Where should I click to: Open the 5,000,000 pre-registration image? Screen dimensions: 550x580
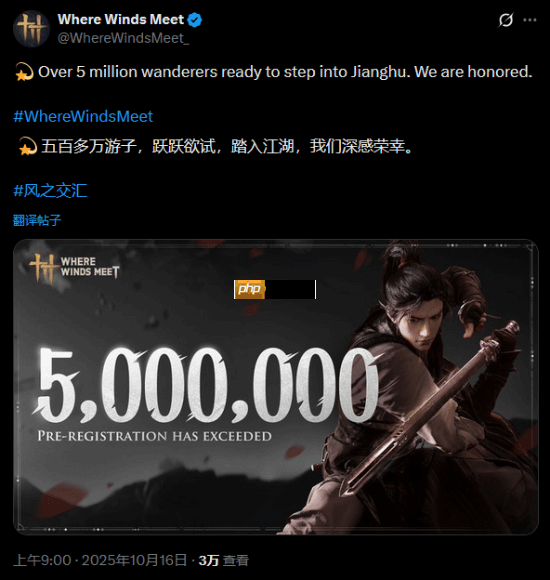tap(276, 387)
